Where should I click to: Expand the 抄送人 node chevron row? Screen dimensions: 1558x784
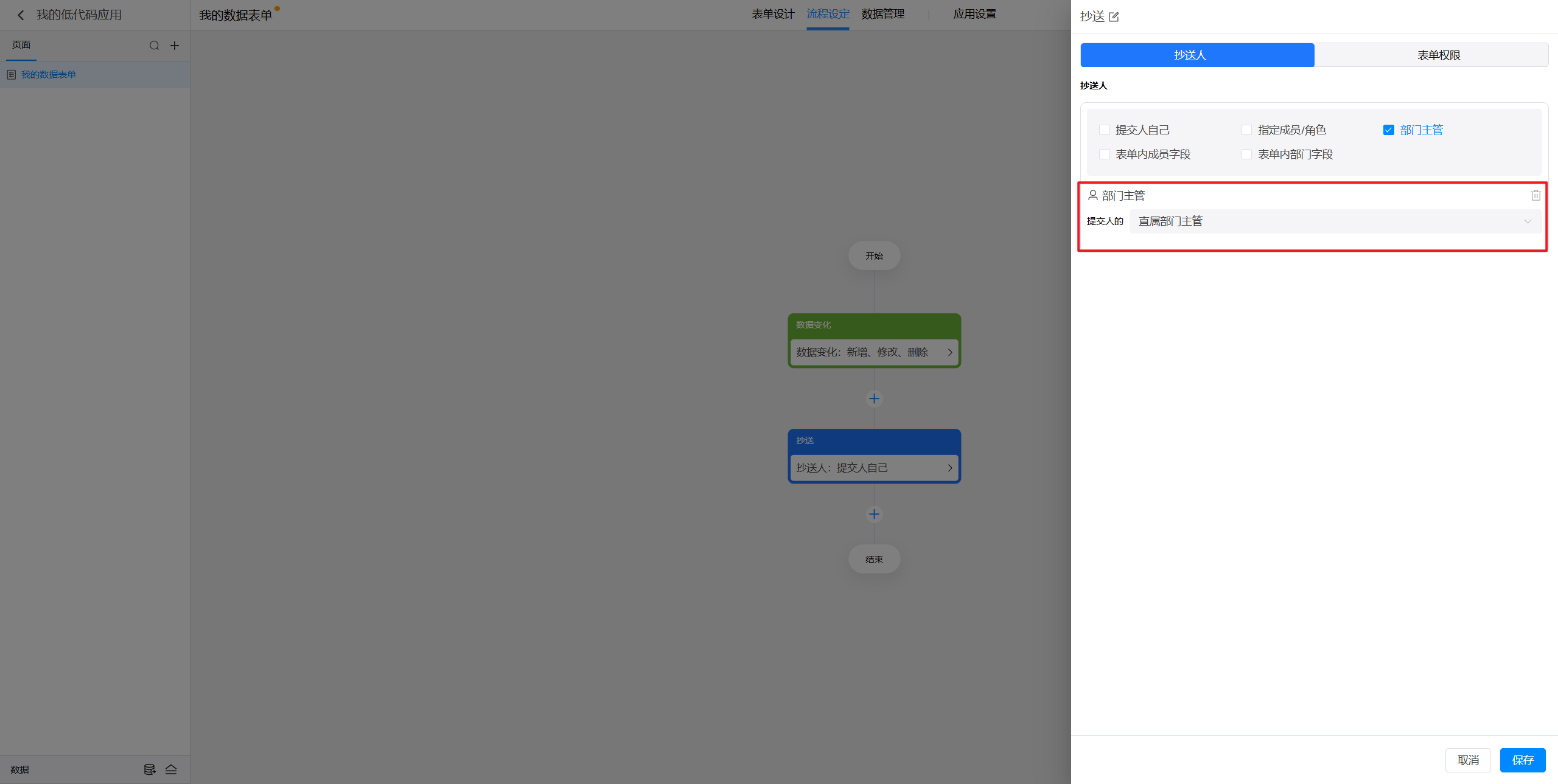[949, 468]
